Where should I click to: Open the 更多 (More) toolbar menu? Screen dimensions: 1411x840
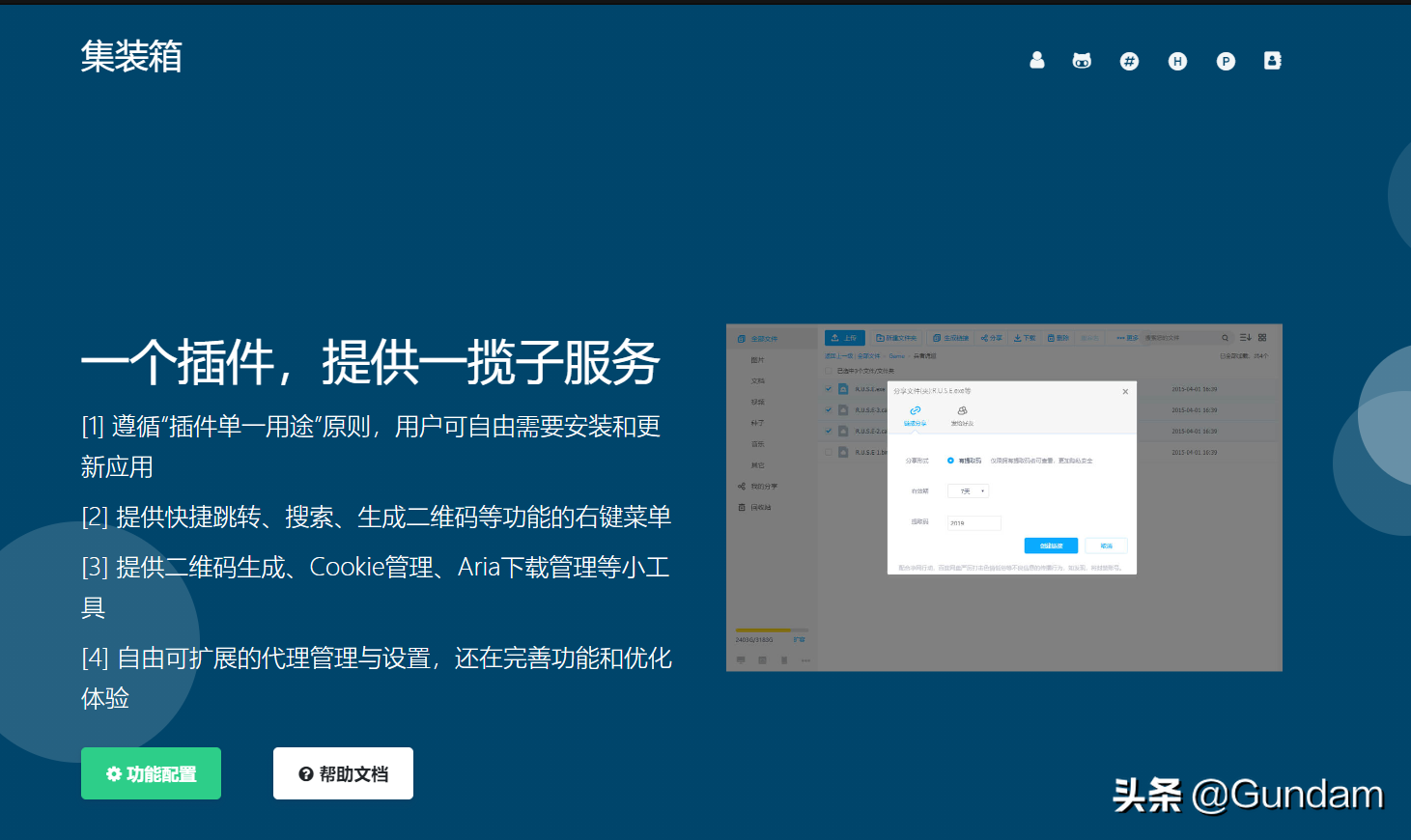pos(1128,338)
